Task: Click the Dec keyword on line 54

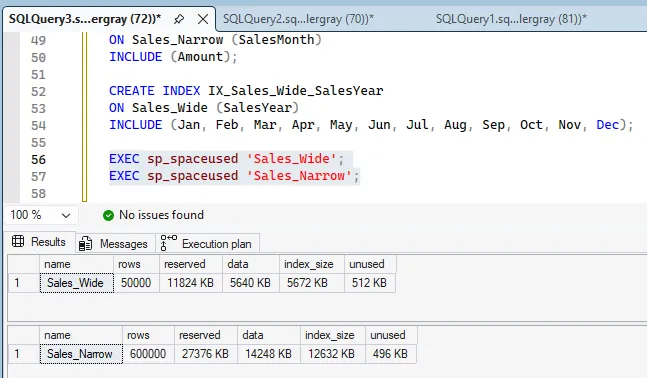Action: 607,125
